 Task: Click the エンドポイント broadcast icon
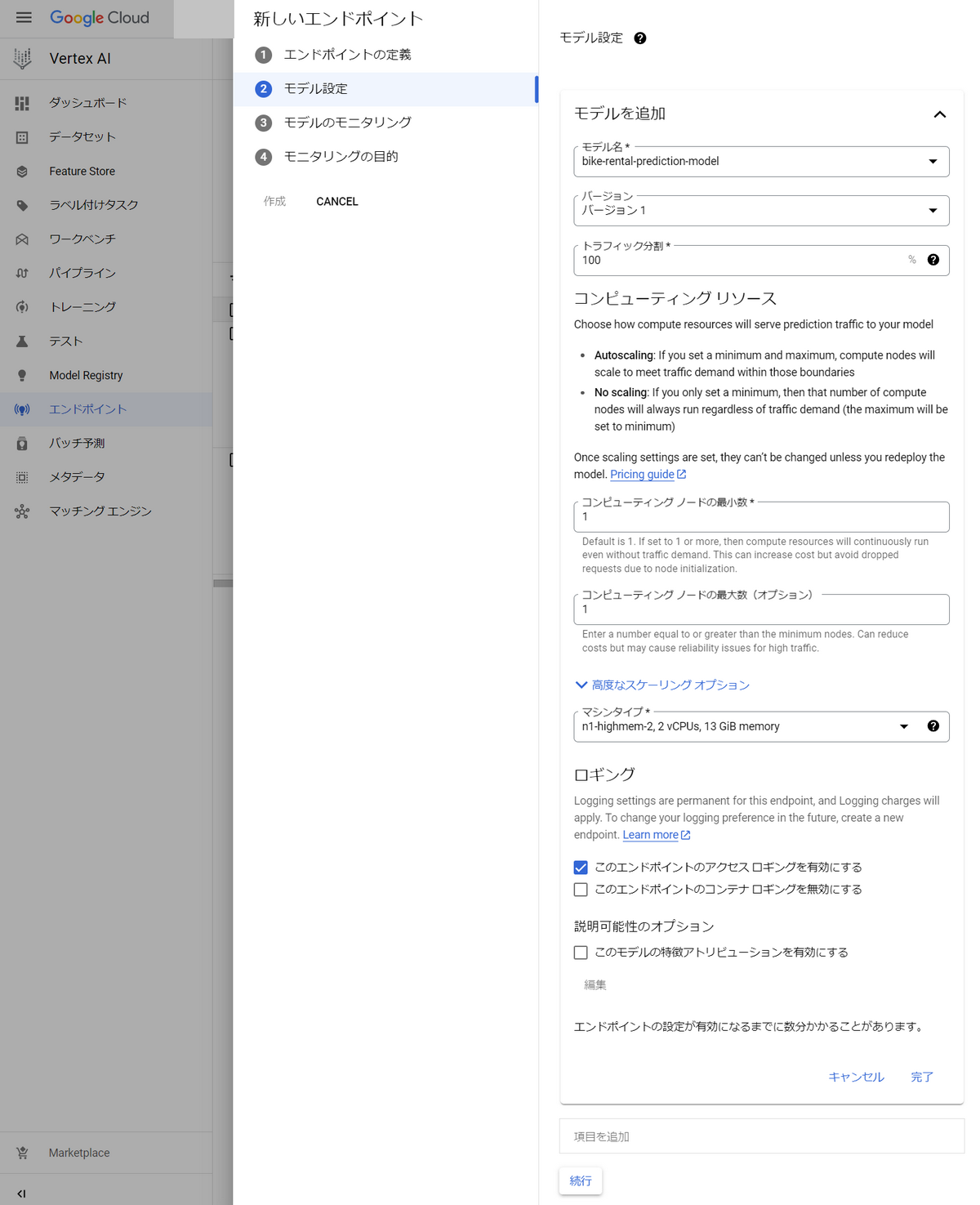pyautogui.click(x=22, y=409)
